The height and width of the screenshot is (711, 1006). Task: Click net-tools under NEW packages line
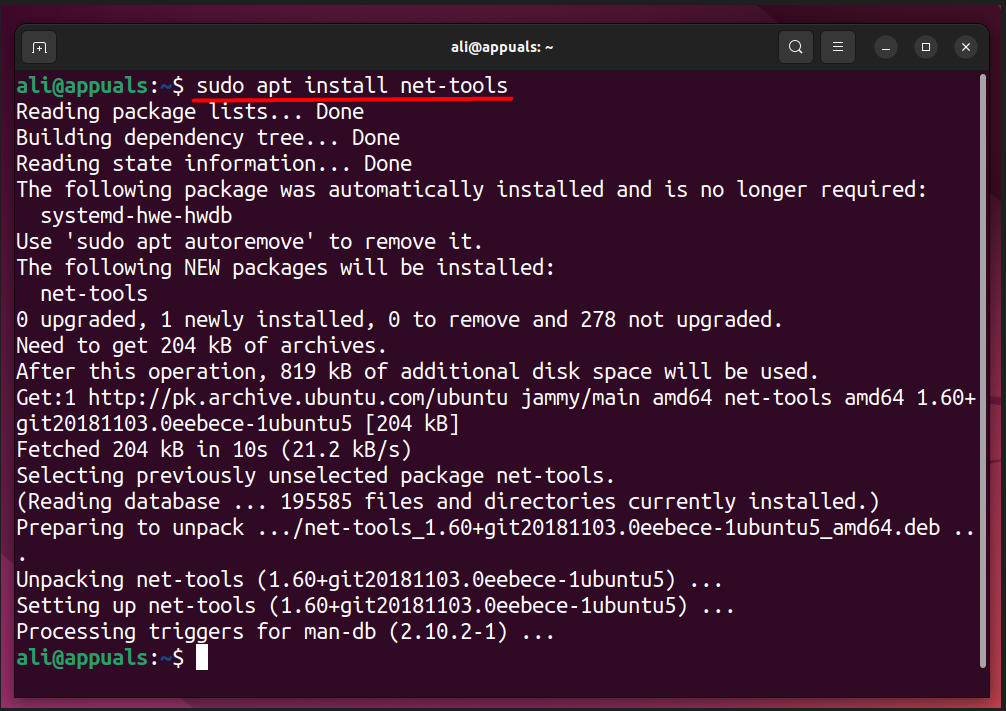click(94, 294)
